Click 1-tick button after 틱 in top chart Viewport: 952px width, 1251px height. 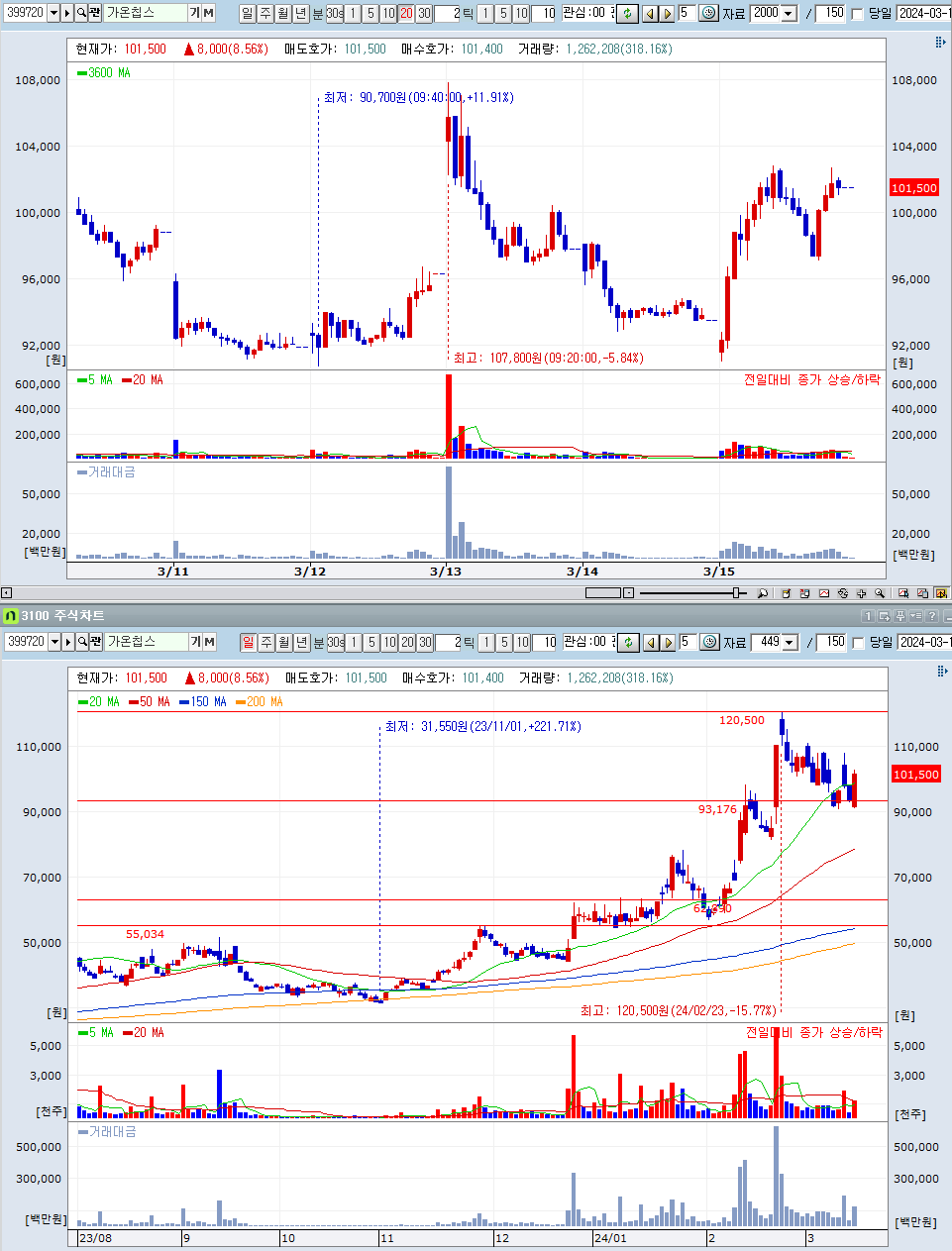pos(485,13)
